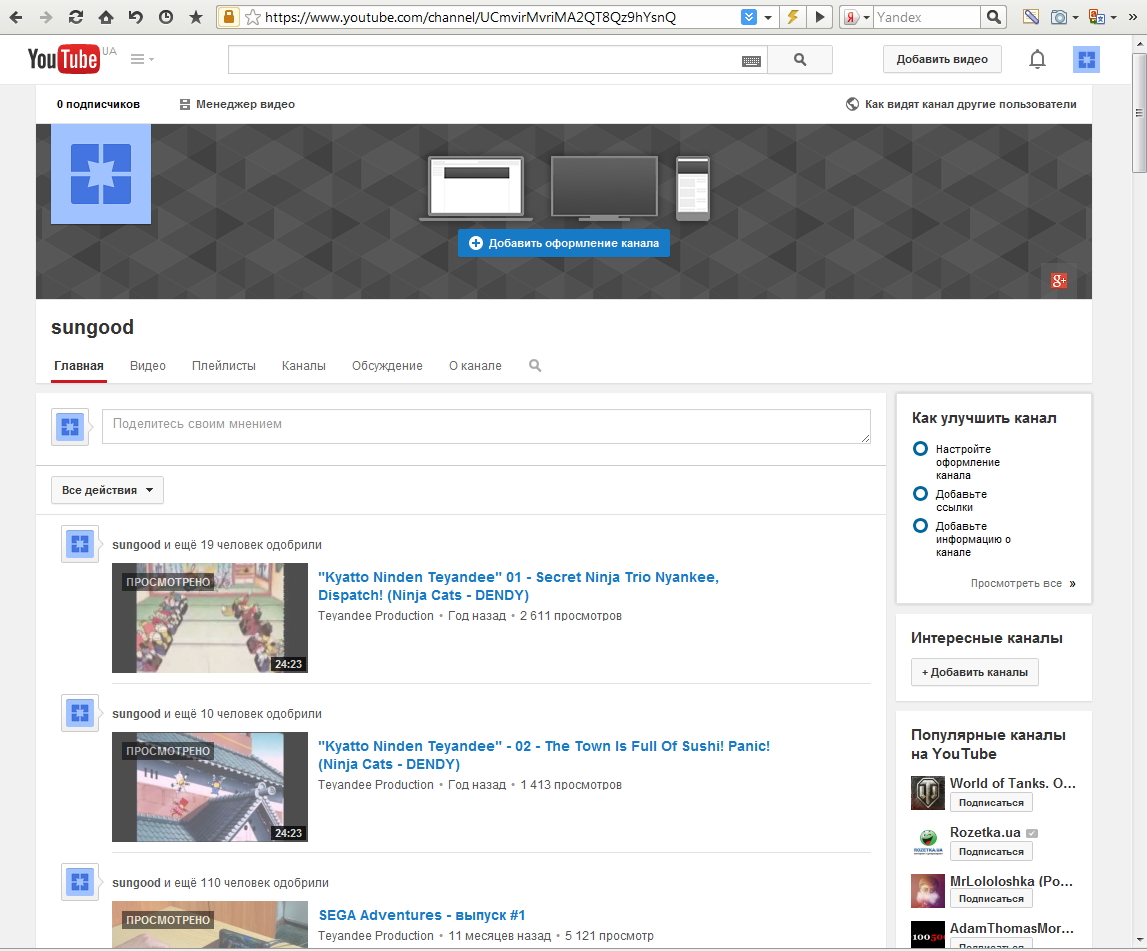Click the large channel avatar picture
This screenshot has height=951, width=1147.
point(101,174)
